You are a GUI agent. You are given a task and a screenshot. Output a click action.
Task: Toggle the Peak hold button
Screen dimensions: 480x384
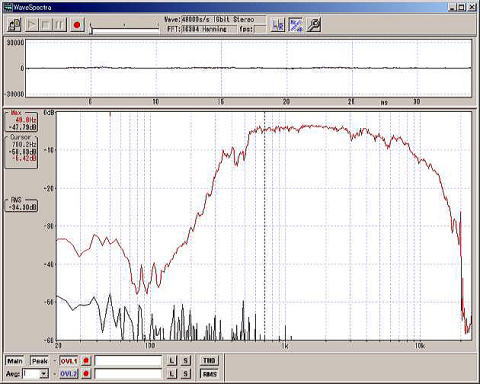(40, 361)
